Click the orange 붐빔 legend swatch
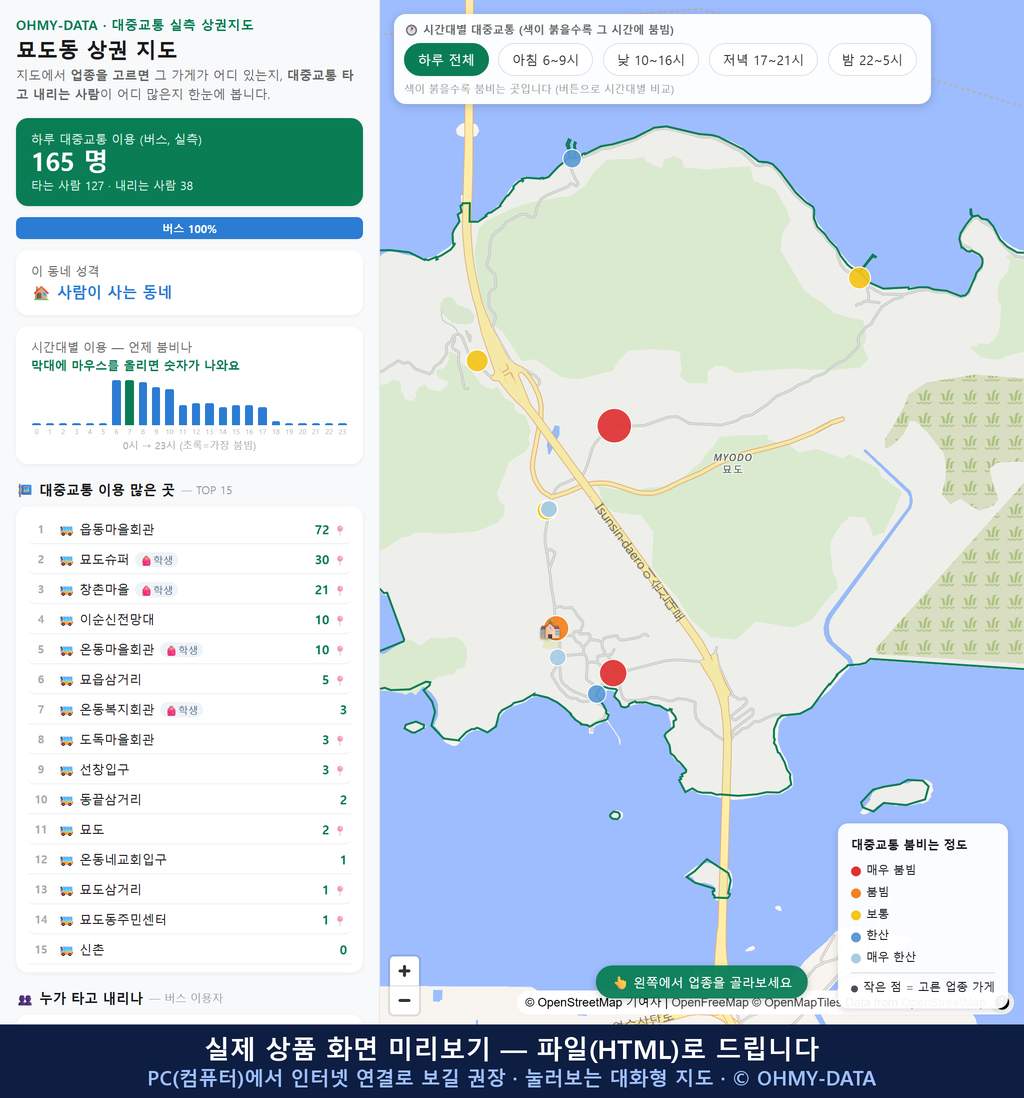 coord(856,893)
